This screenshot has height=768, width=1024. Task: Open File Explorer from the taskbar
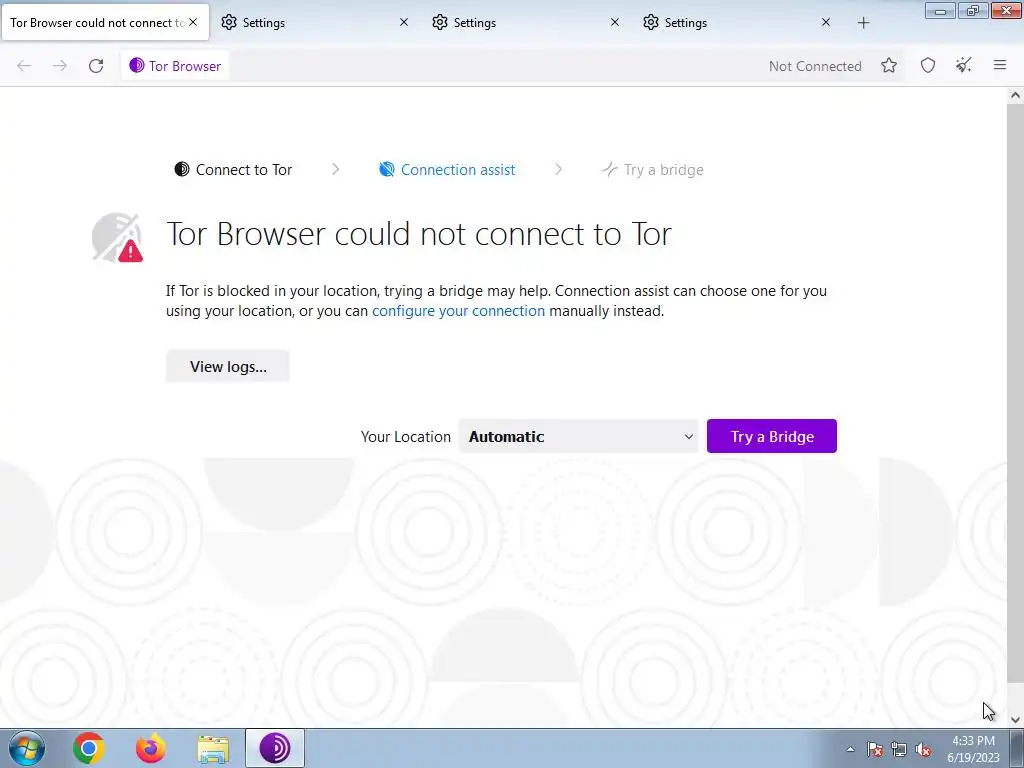tap(213, 748)
